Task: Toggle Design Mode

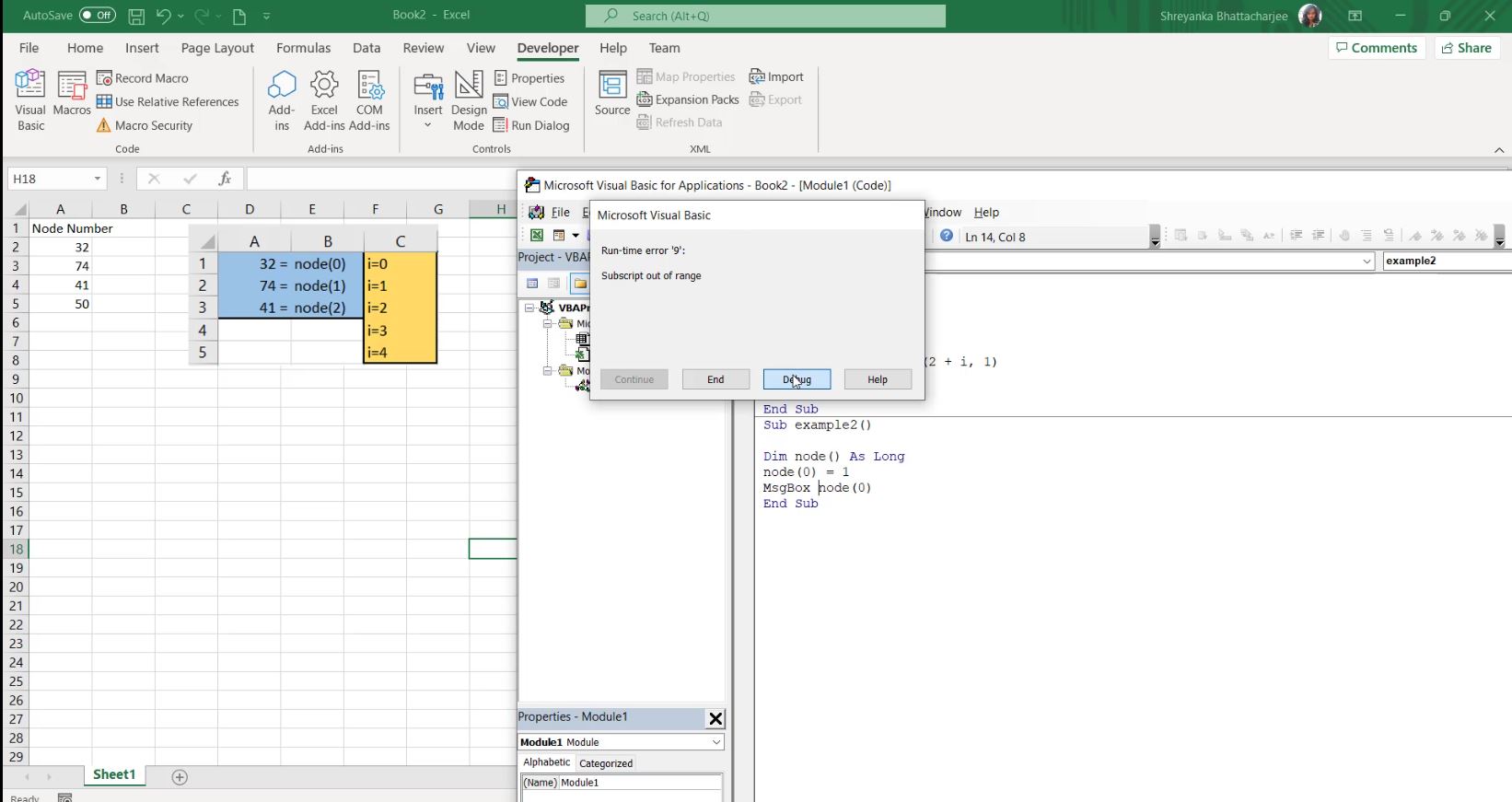Action: pos(469,100)
